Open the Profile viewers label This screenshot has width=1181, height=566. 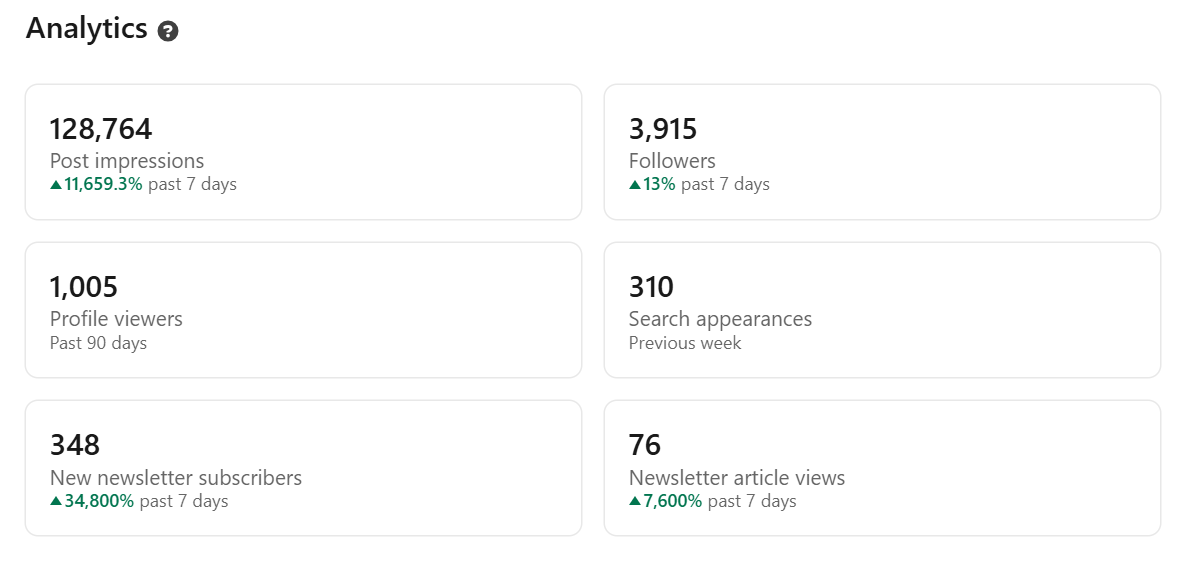click(116, 319)
